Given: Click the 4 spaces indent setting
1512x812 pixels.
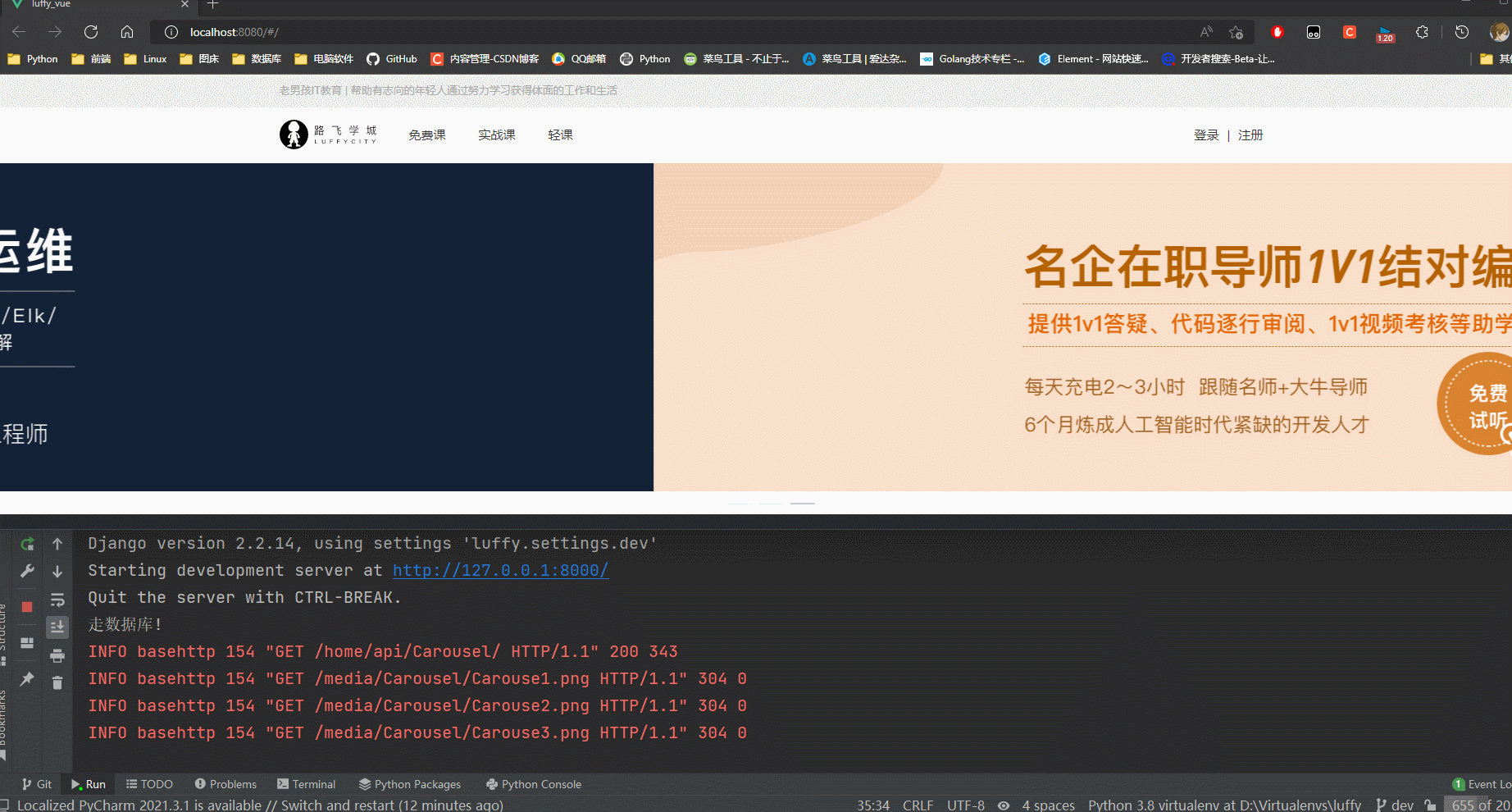Looking at the screenshot, I should pos(1048,805).
